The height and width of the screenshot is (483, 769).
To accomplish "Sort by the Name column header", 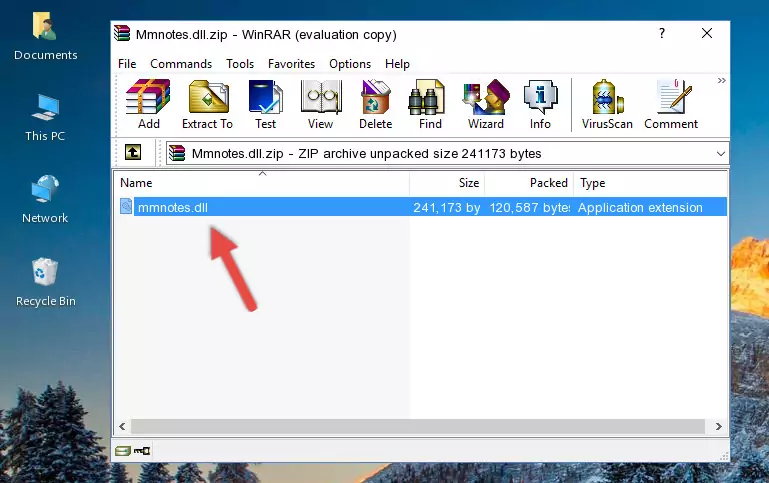I will tap(262, 183).
